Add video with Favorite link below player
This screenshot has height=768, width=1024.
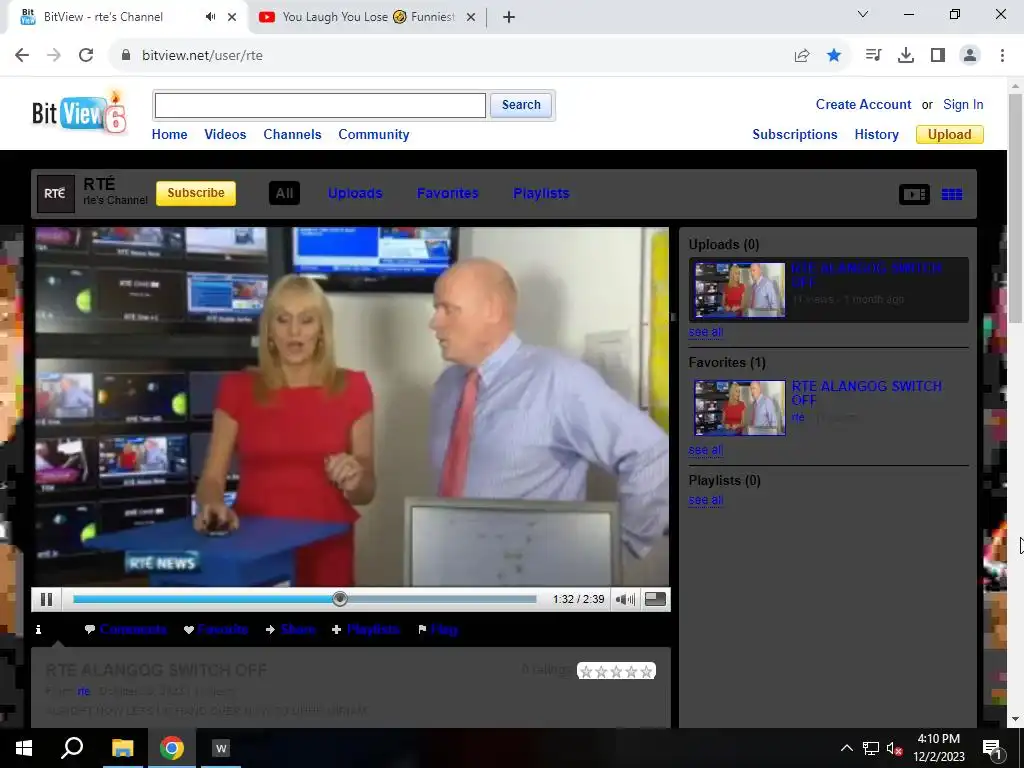tap(223, 630)
